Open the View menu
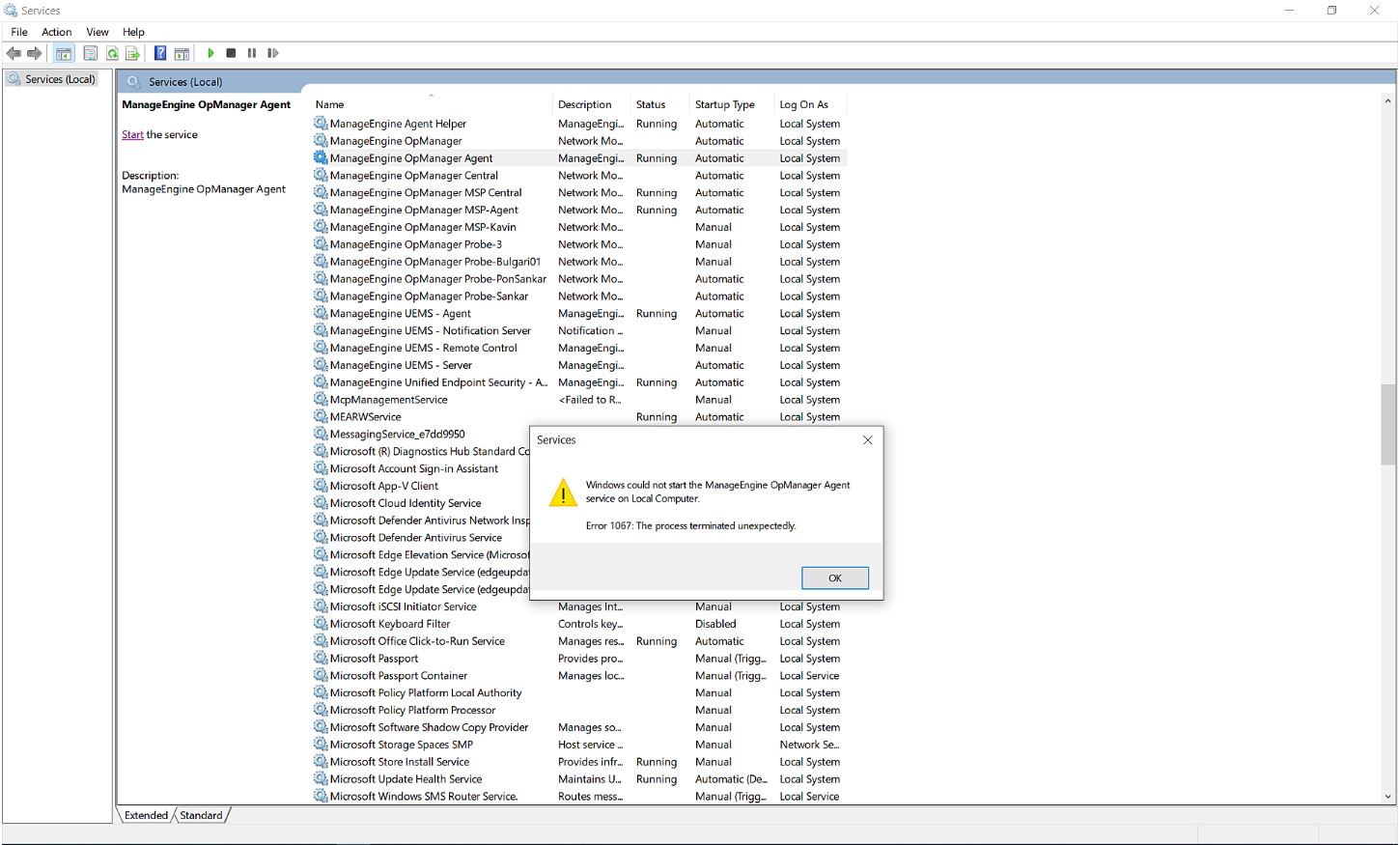This screenshot has width=1400, height=845. (x=97, y=31)
